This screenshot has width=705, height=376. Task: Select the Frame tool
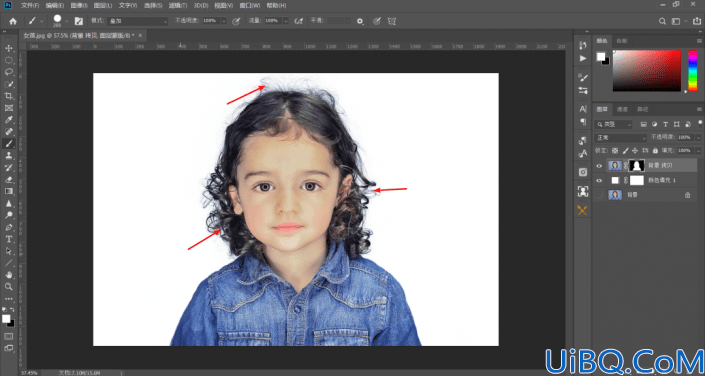click(9, 108)
